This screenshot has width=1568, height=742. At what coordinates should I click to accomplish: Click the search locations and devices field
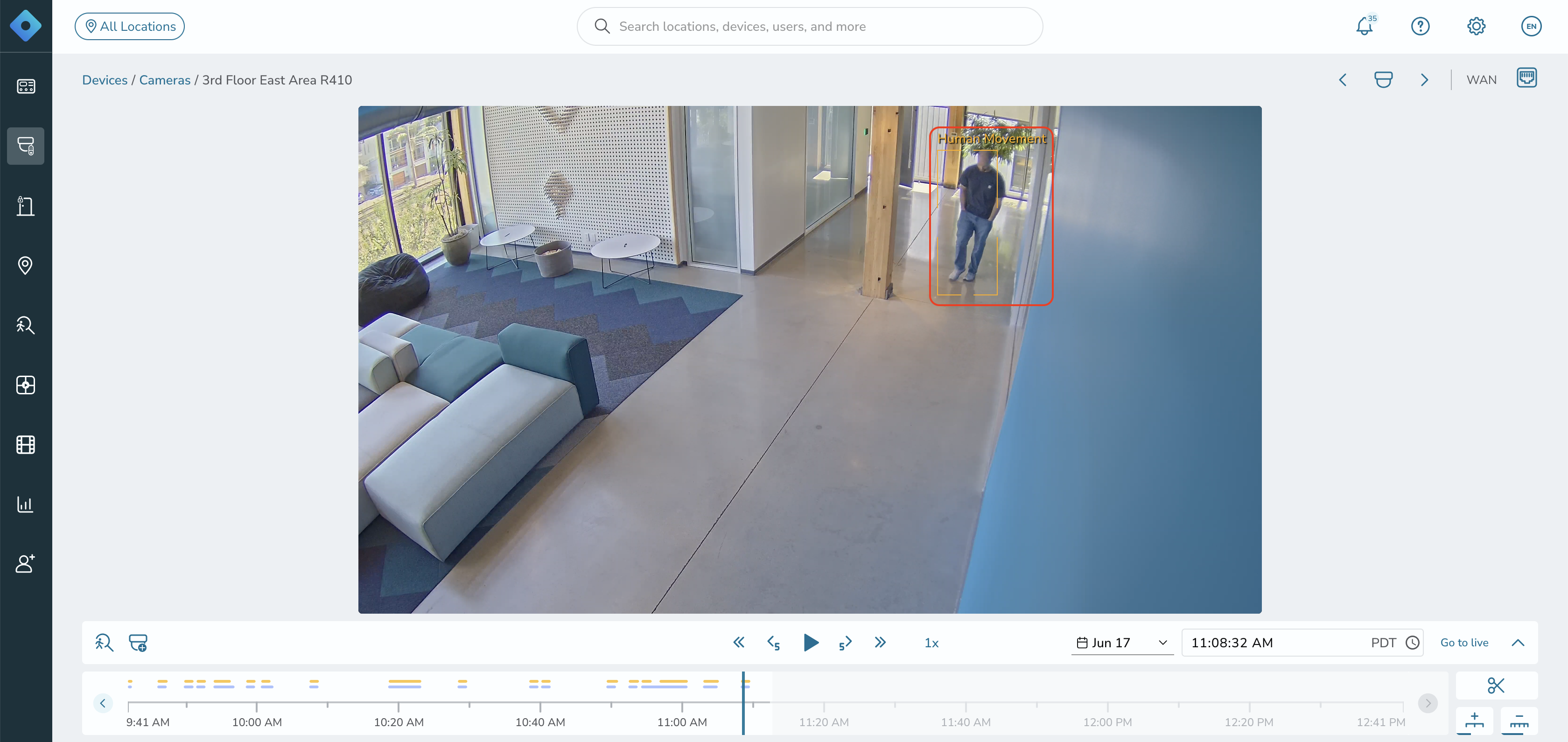point(810,26)
